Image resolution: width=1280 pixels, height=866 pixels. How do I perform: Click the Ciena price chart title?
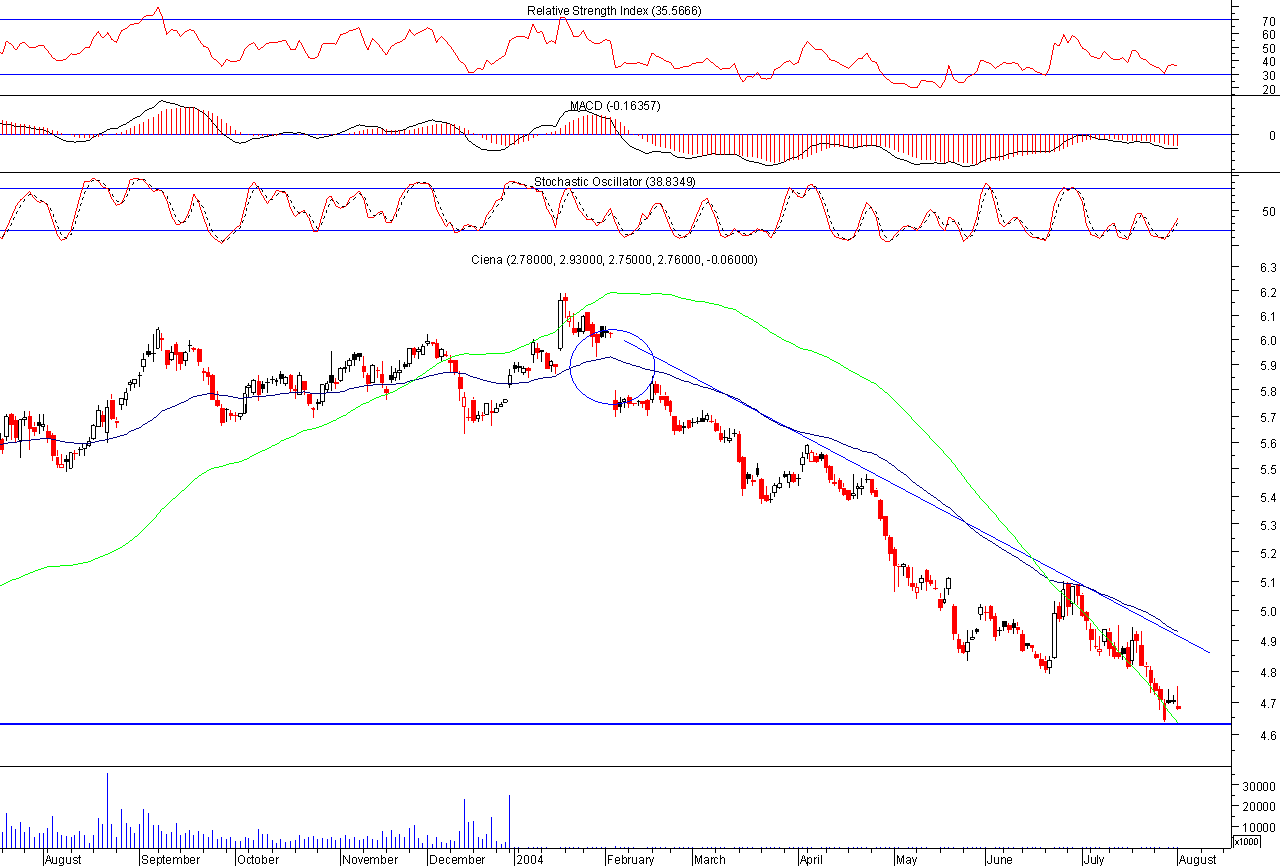click(x=614, y=260)
